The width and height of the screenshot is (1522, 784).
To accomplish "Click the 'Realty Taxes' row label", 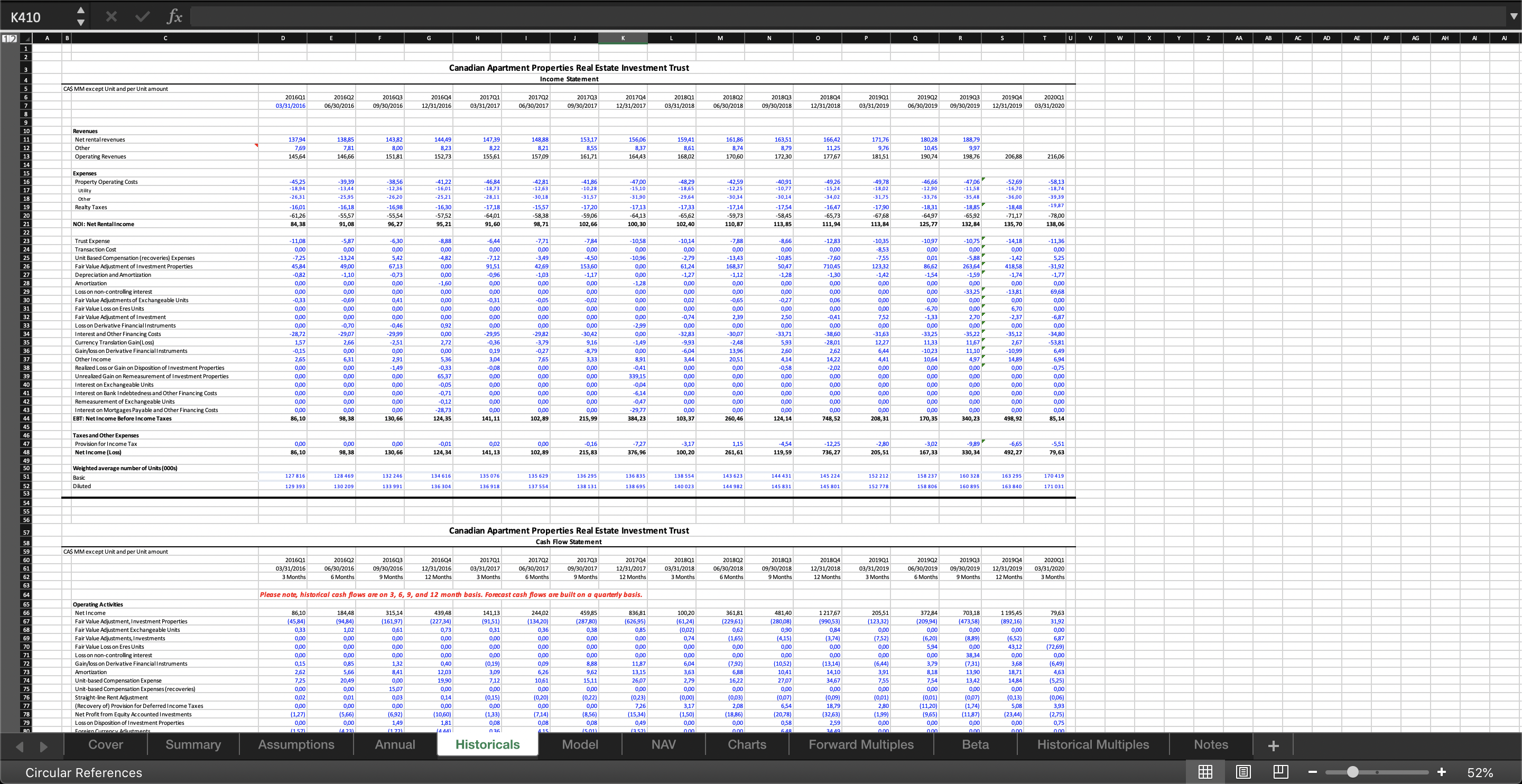I will coord(91,208).
